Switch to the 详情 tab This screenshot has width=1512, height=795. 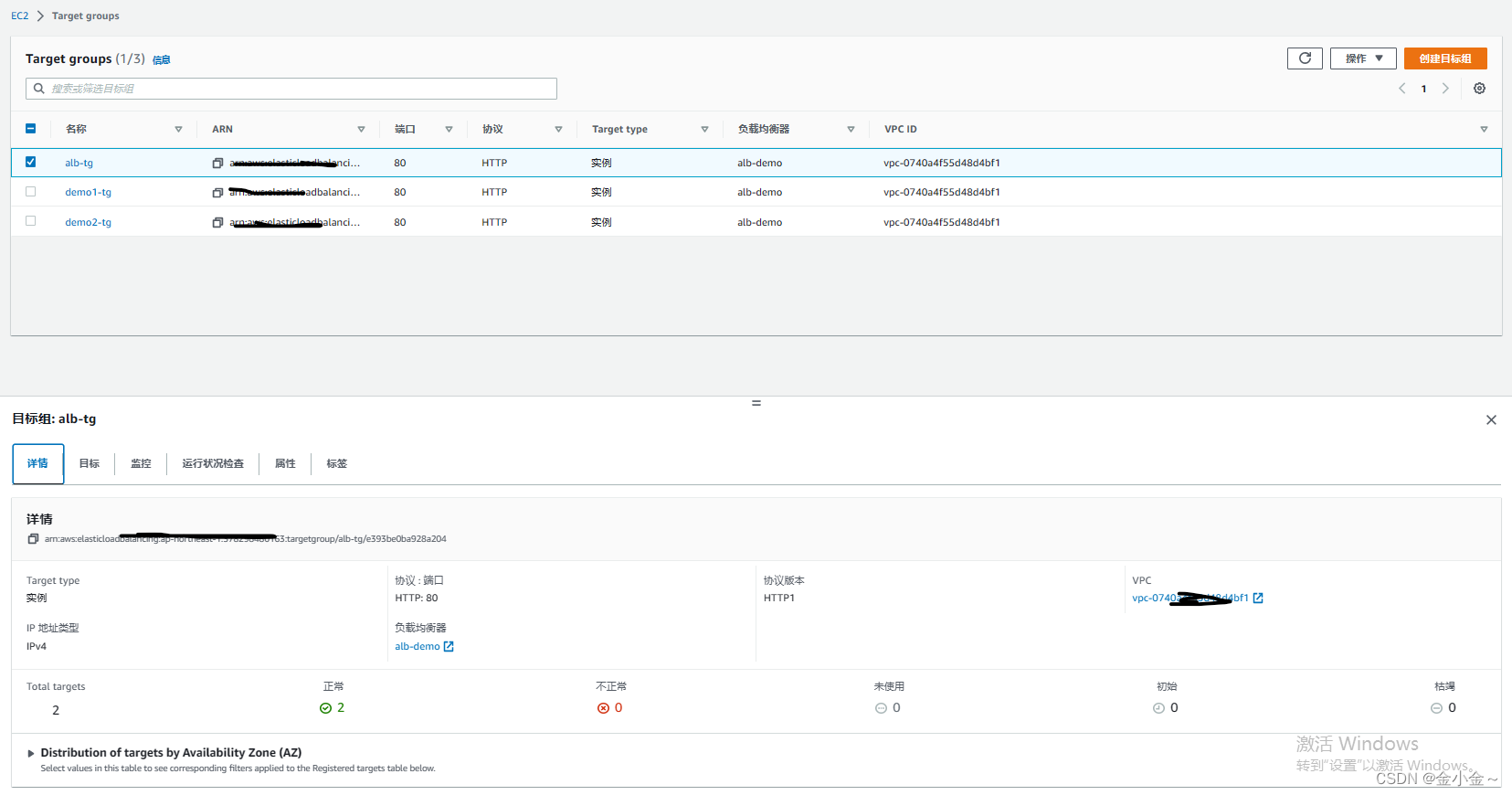point(37,464)
